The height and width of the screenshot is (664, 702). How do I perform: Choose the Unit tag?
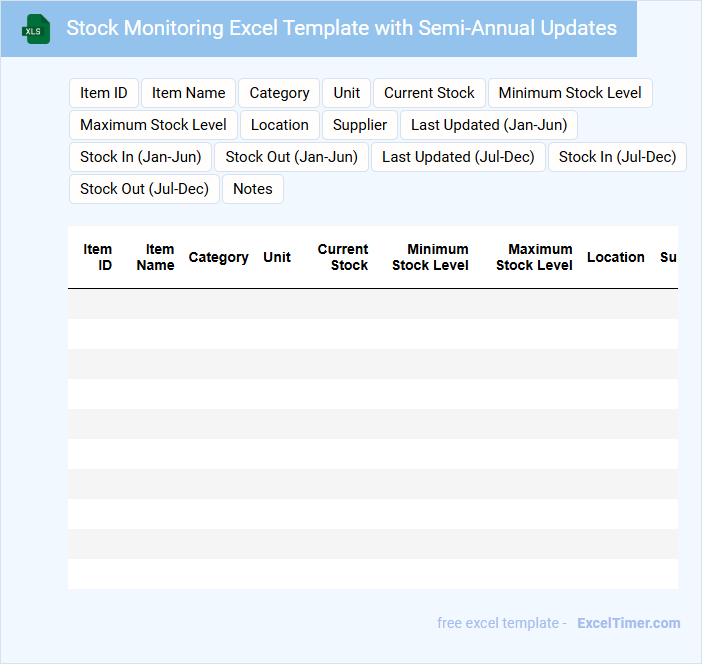pyautogui.click(x=347, y=93)
